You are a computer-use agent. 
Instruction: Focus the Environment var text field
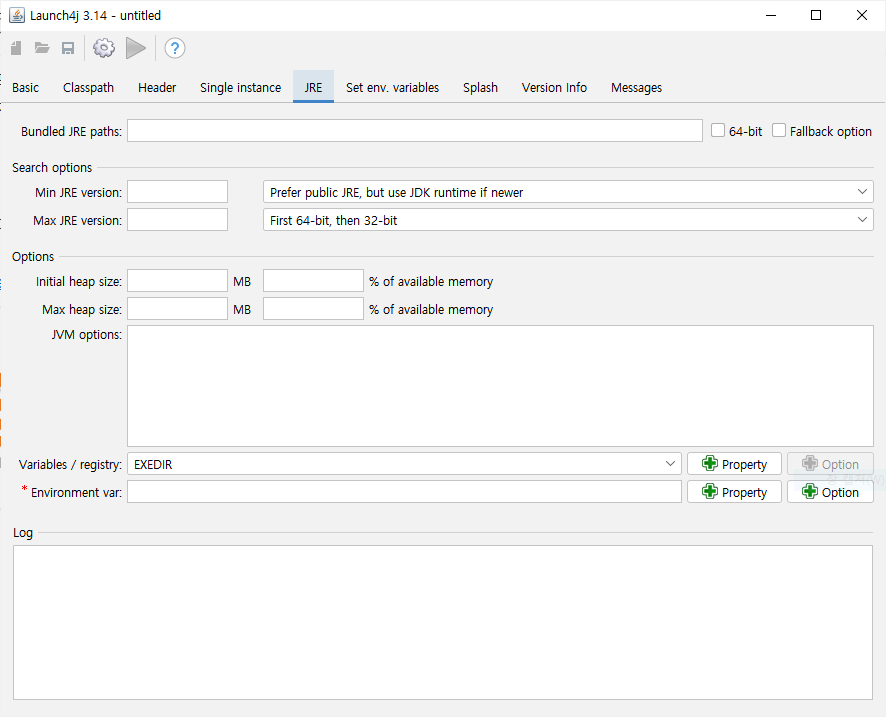[404, 492]
